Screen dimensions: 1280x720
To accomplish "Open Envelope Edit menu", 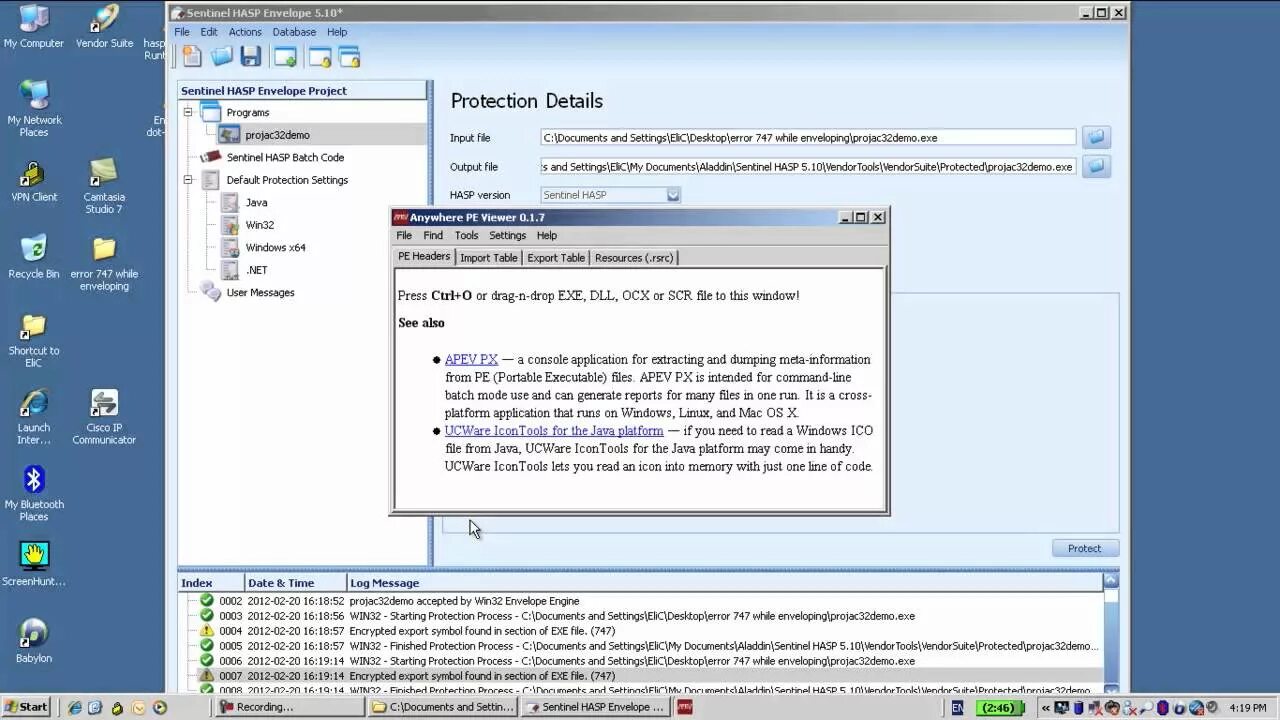I will point(208,32).
